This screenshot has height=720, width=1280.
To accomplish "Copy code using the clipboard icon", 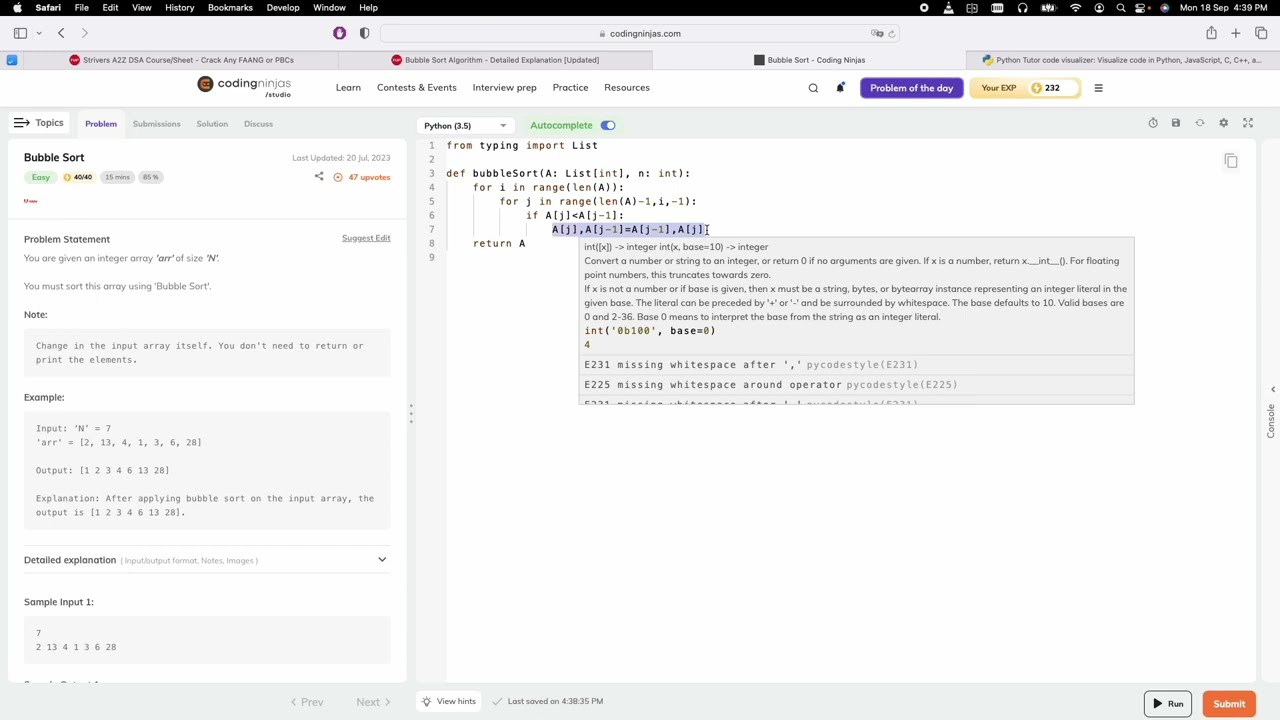I will click(1231, 161).
